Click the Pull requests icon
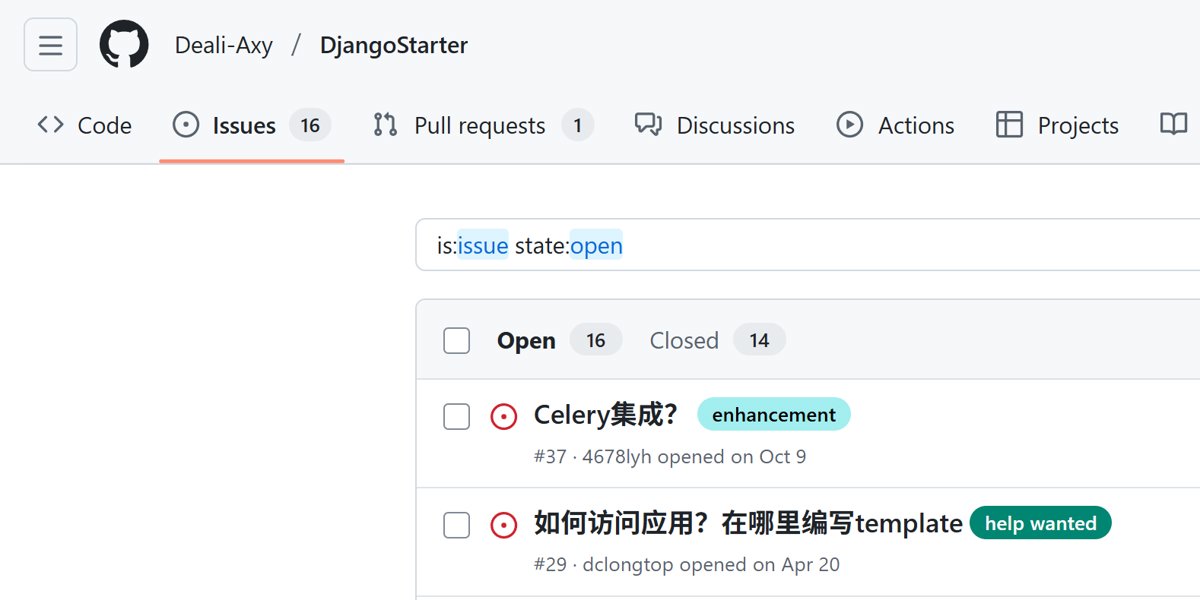1200x600 pixels. click(385, 125)
